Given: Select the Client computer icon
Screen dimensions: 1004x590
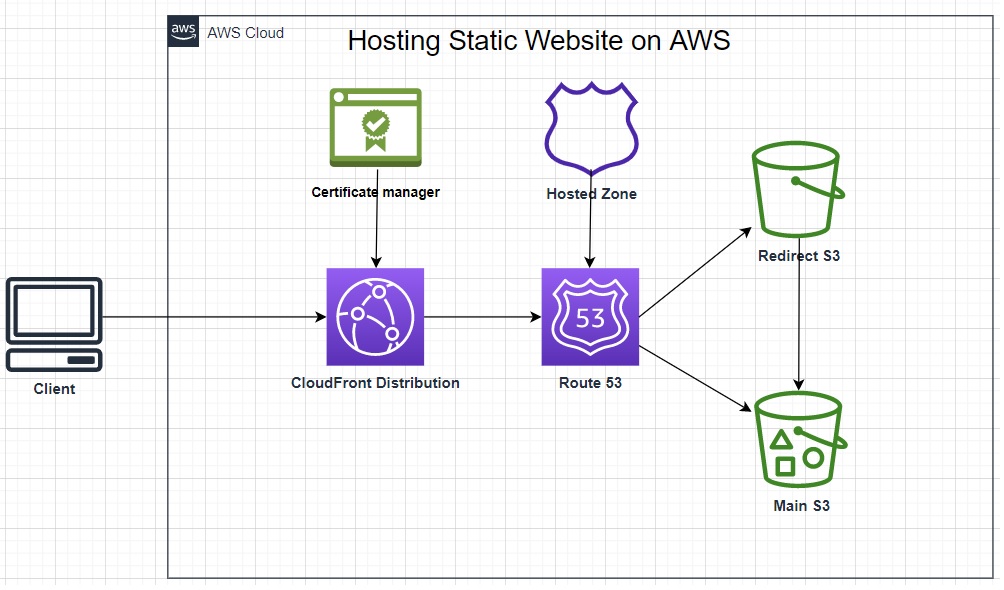Looking at the screenshot, I should [x=54, y=324].
